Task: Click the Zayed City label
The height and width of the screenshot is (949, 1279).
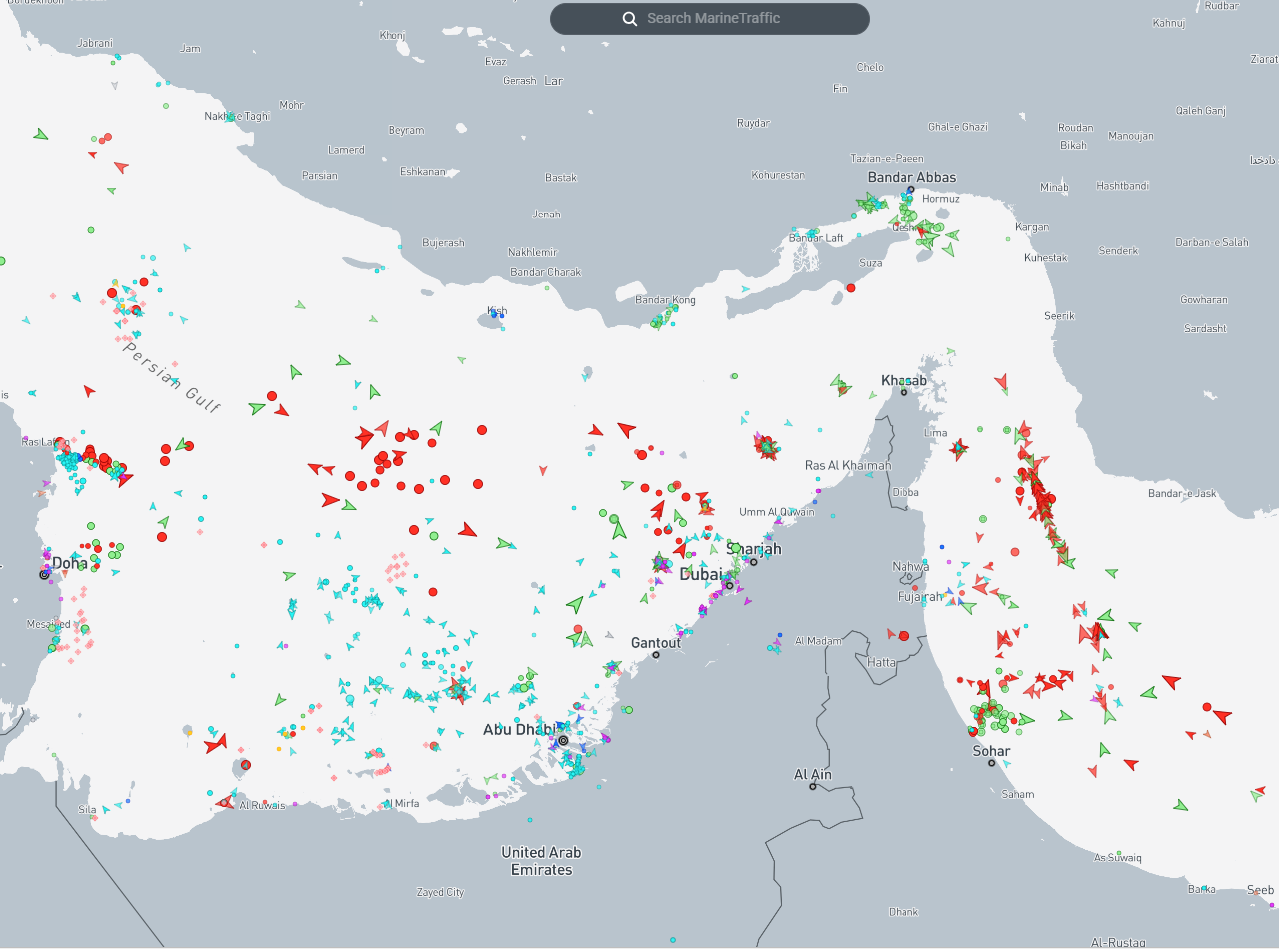Action: coord(440,892)
